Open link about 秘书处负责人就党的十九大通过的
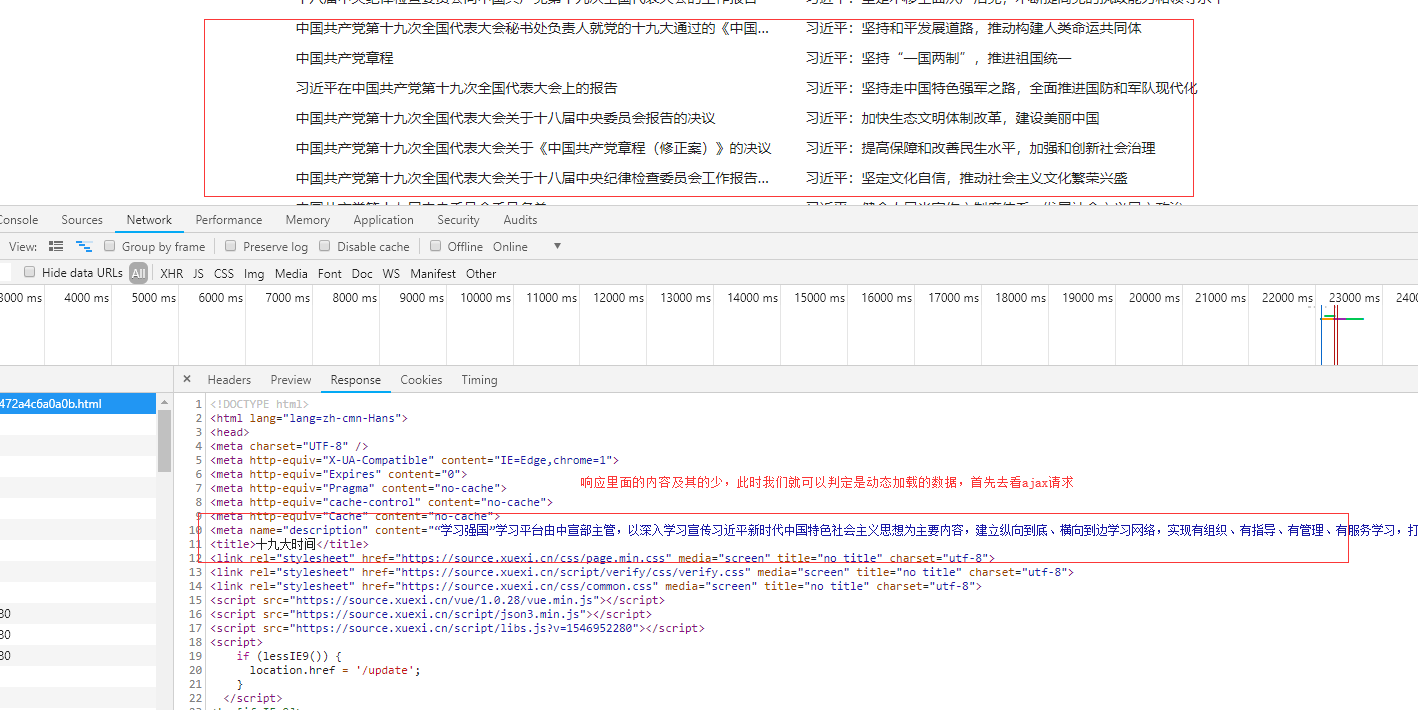1418x710 pixels. (533, 28)
